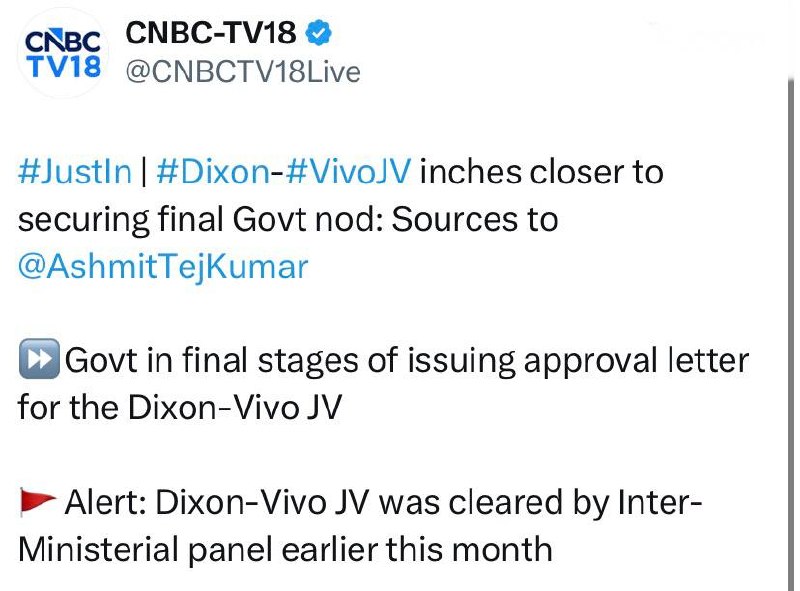
Task: Open the #JustIn hashtag
Action: (x=74, y=171)
